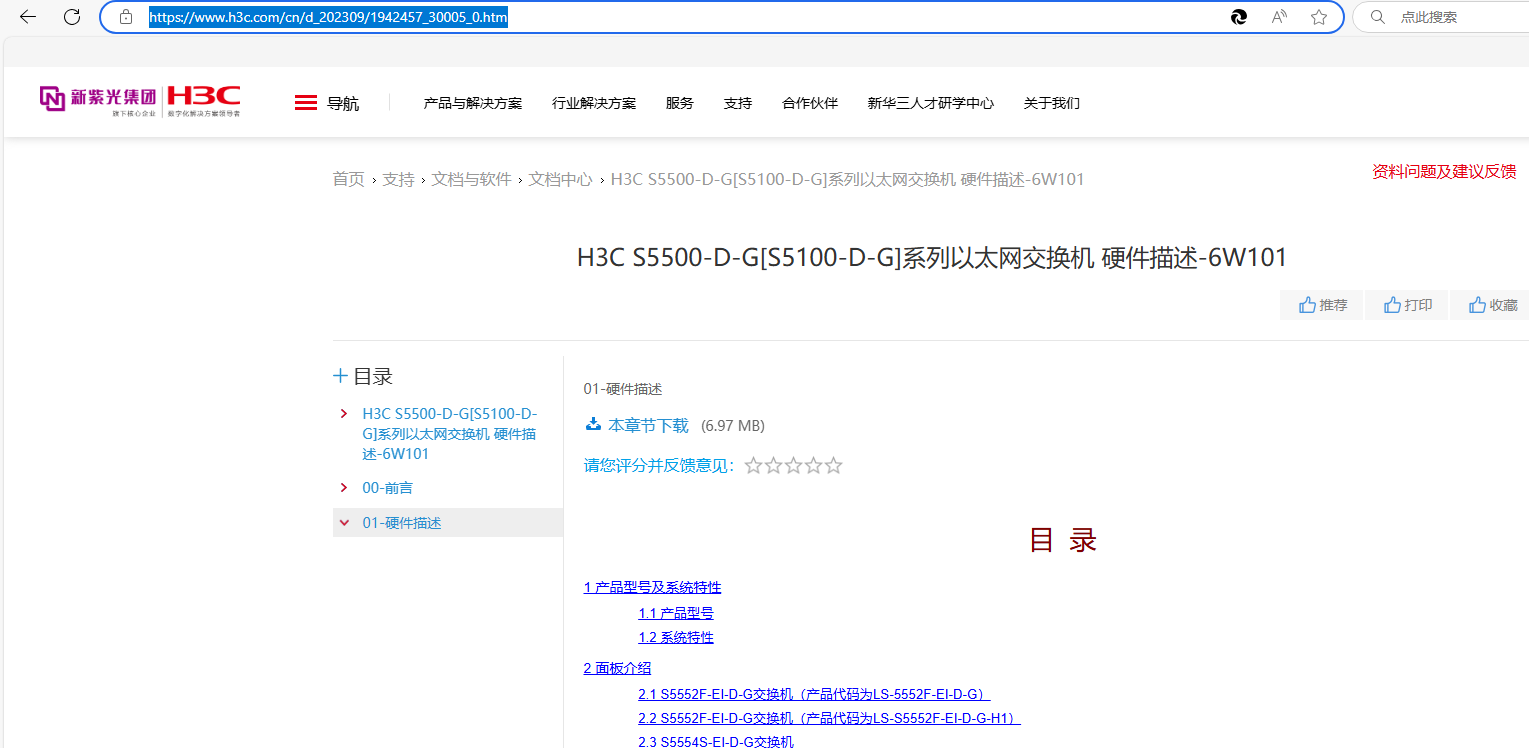View site info via the padlock icon
The width and height of the screenshot is (1529, 748).
click(126, 17)
